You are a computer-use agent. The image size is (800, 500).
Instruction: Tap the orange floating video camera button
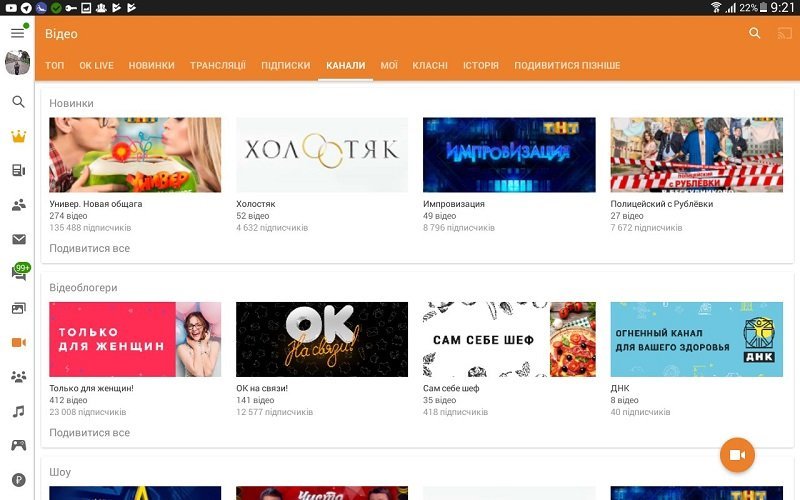(x=737, y=455)
